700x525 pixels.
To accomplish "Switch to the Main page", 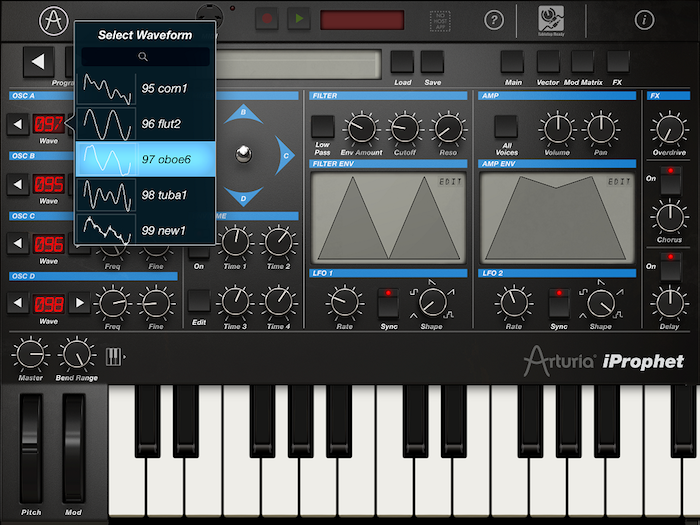I will (512, 62).
